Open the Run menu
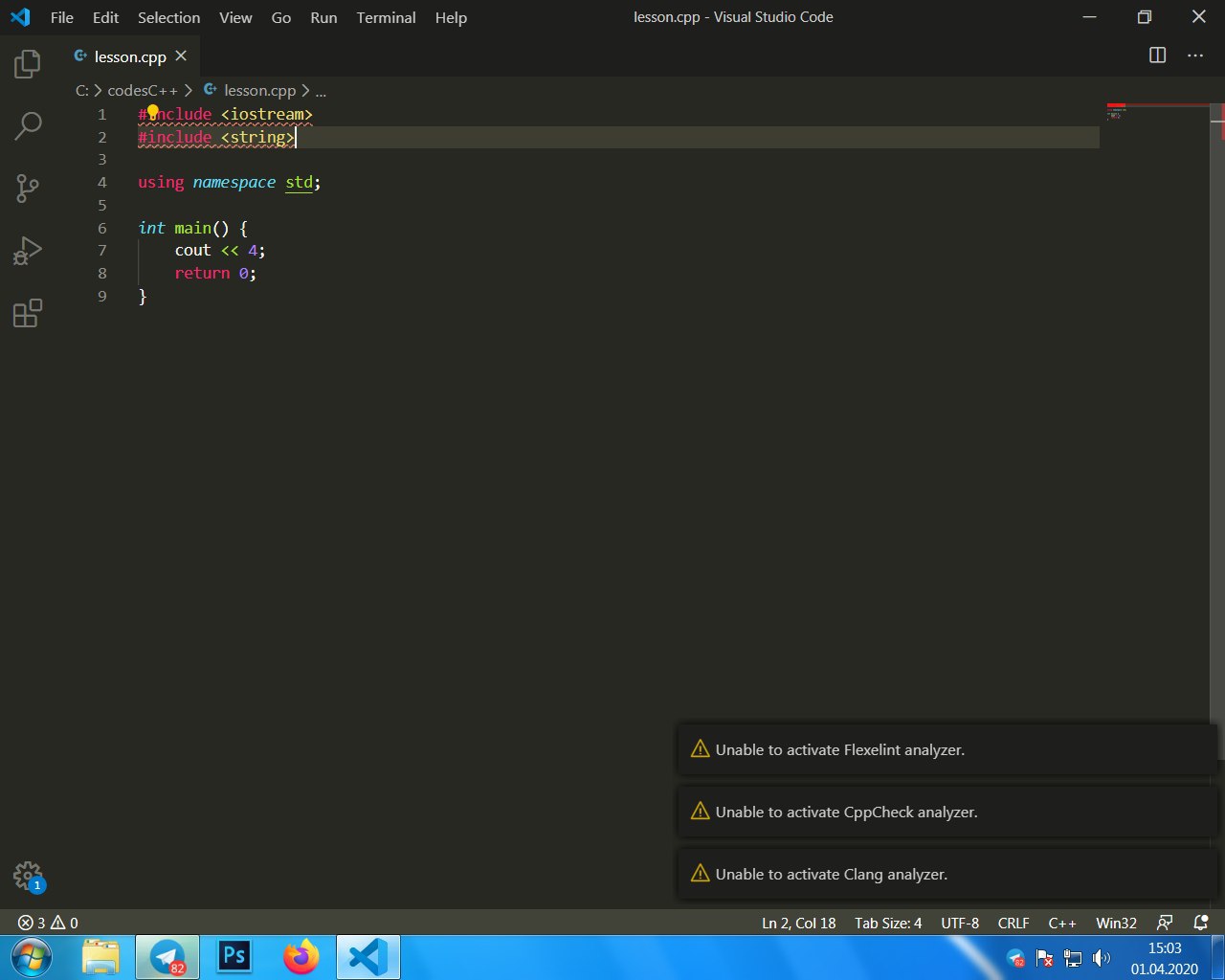The image size is (1225, 980). pos(323,17)
